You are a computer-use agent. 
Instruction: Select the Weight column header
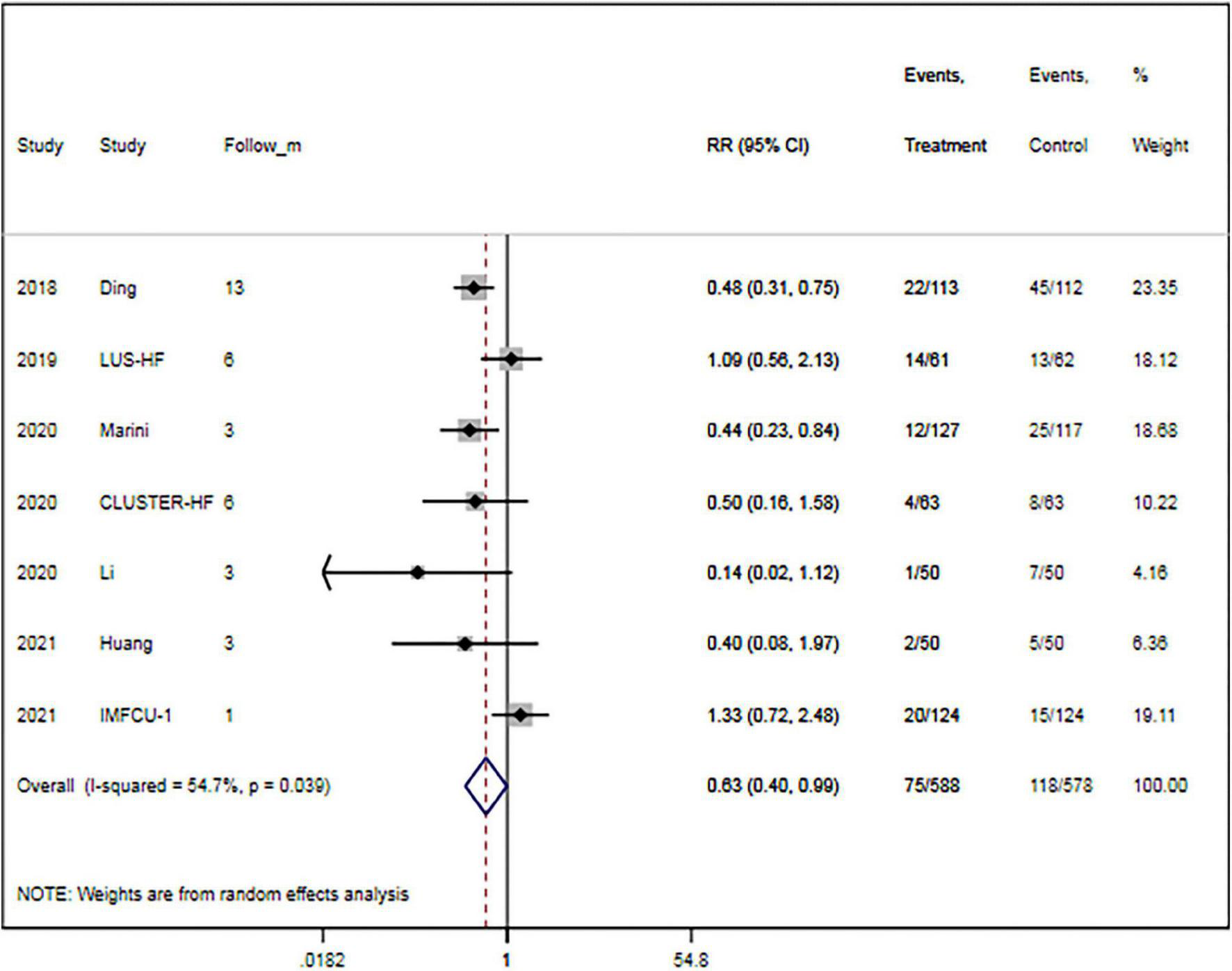pyautogui.click(x=1158, y=146)
